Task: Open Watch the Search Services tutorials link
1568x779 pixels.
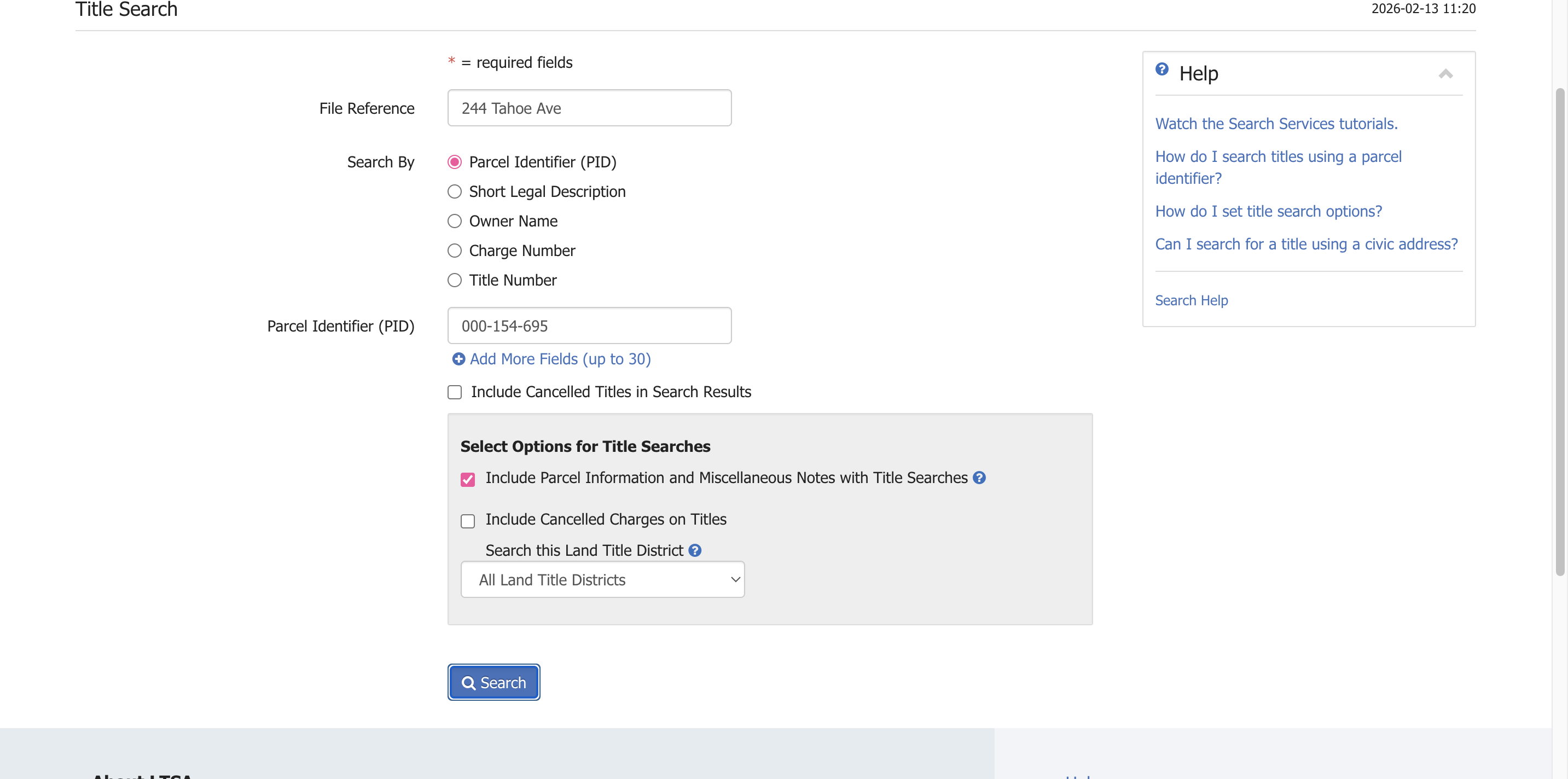Action: tap(1276, 124)
